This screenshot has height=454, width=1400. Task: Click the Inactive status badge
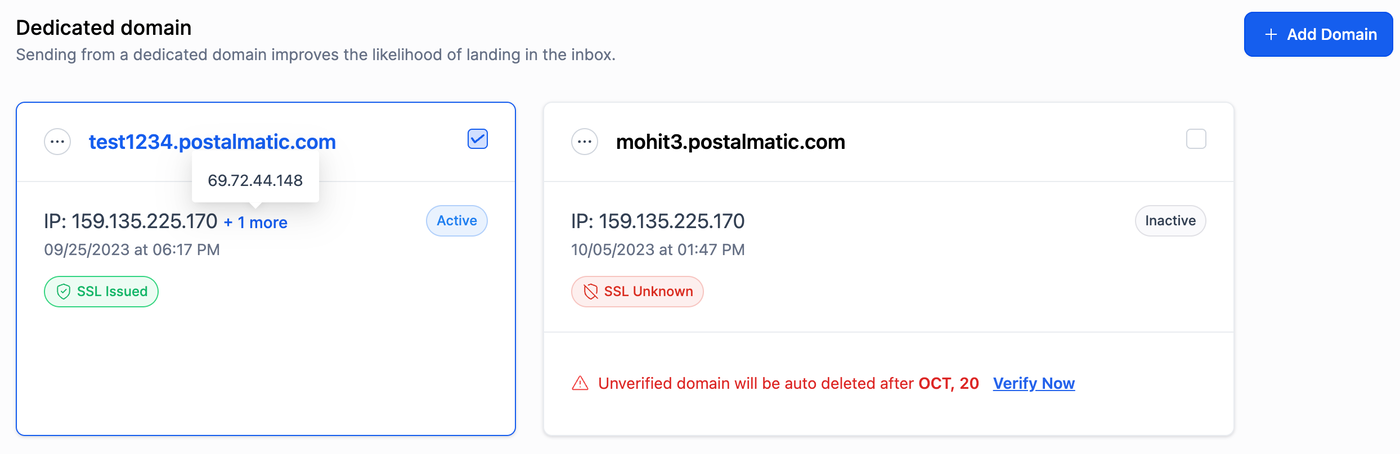pos(1170,221)
